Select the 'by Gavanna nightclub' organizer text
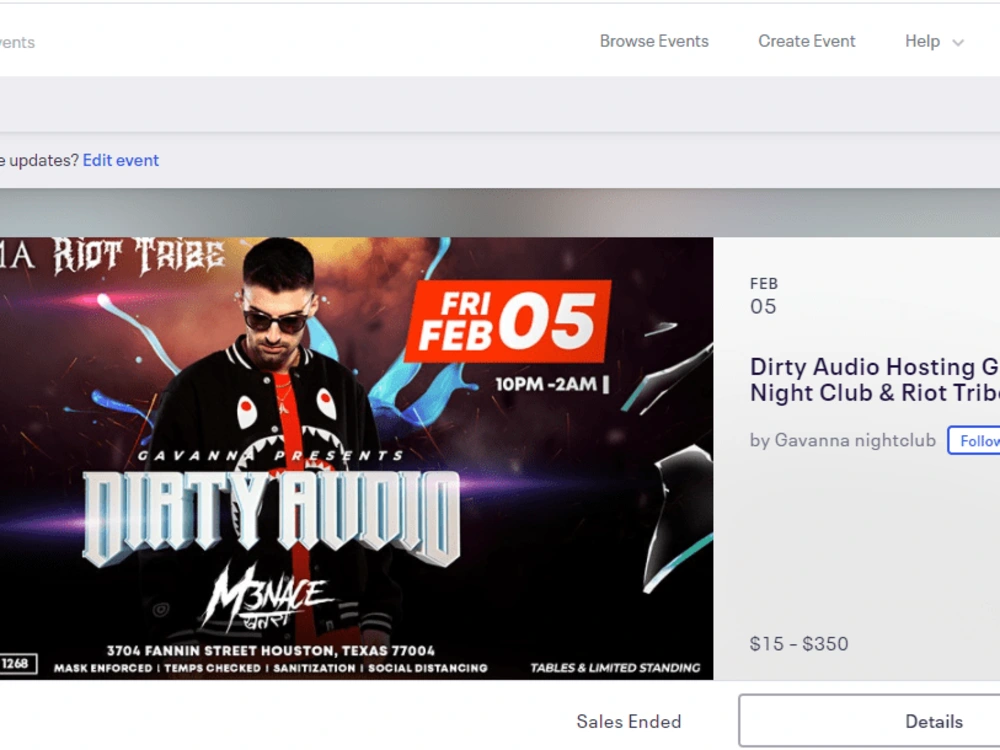 842,440
